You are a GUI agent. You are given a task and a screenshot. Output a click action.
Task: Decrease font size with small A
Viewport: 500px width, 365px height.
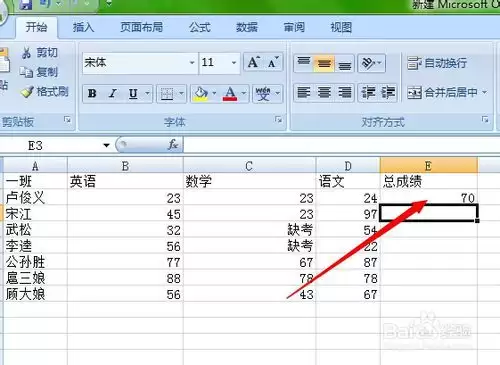coord(273,62)
